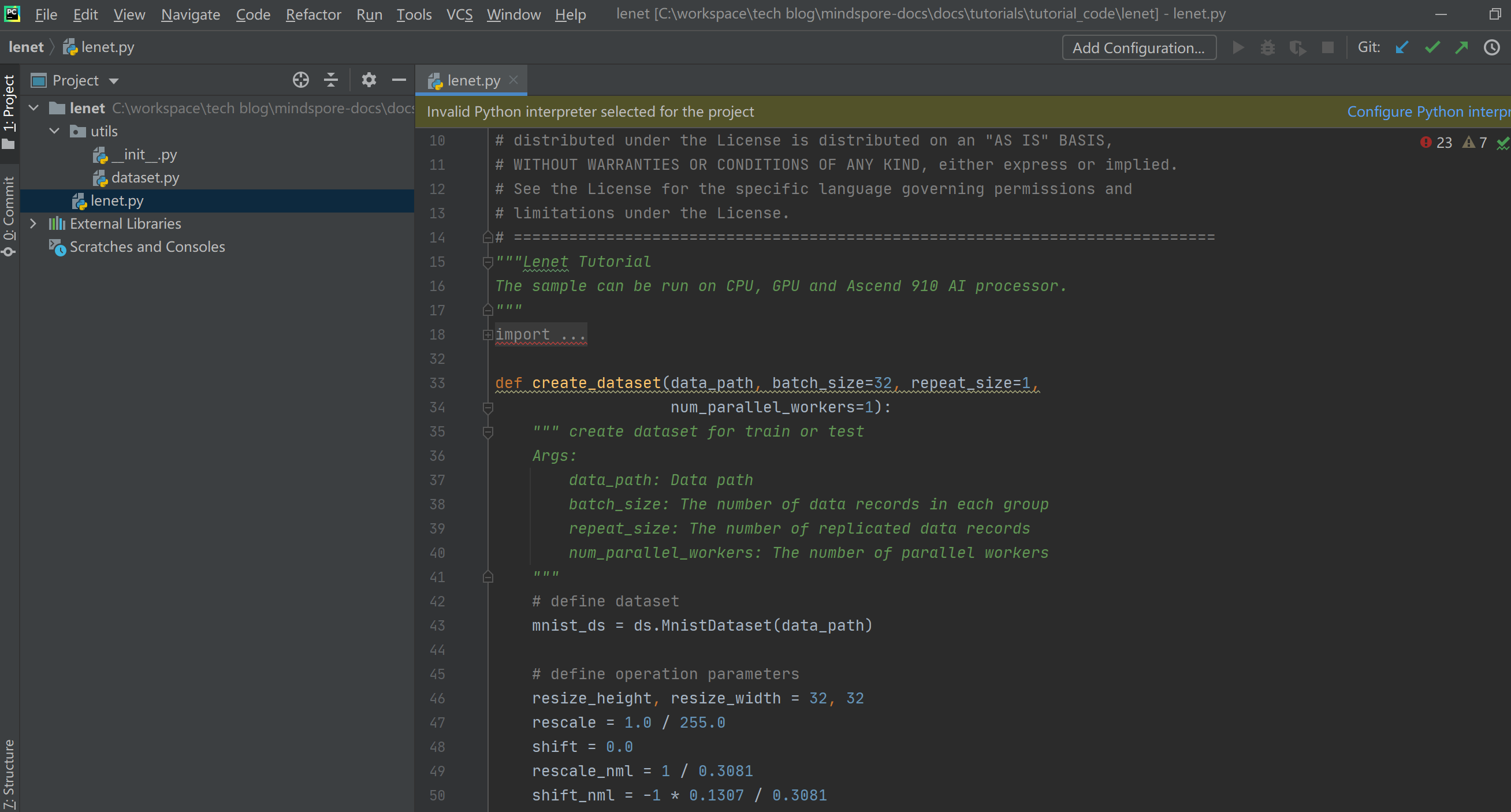Expand the folded import block
Viewport: 1511px width, 812px height.
tap(487, 335)
